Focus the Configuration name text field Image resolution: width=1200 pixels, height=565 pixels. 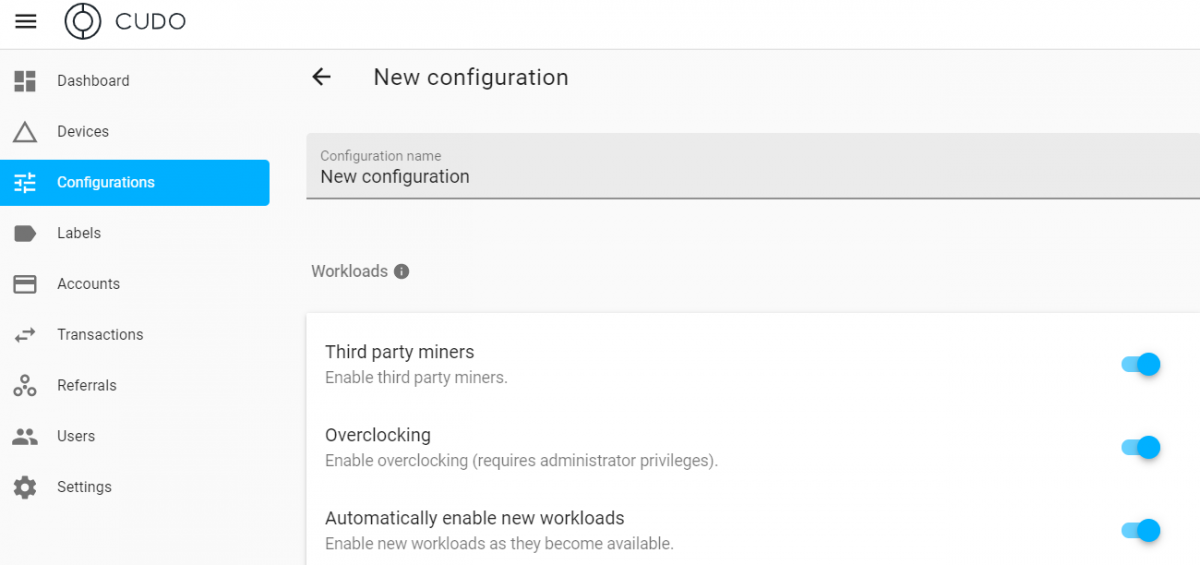coord(750,177)
